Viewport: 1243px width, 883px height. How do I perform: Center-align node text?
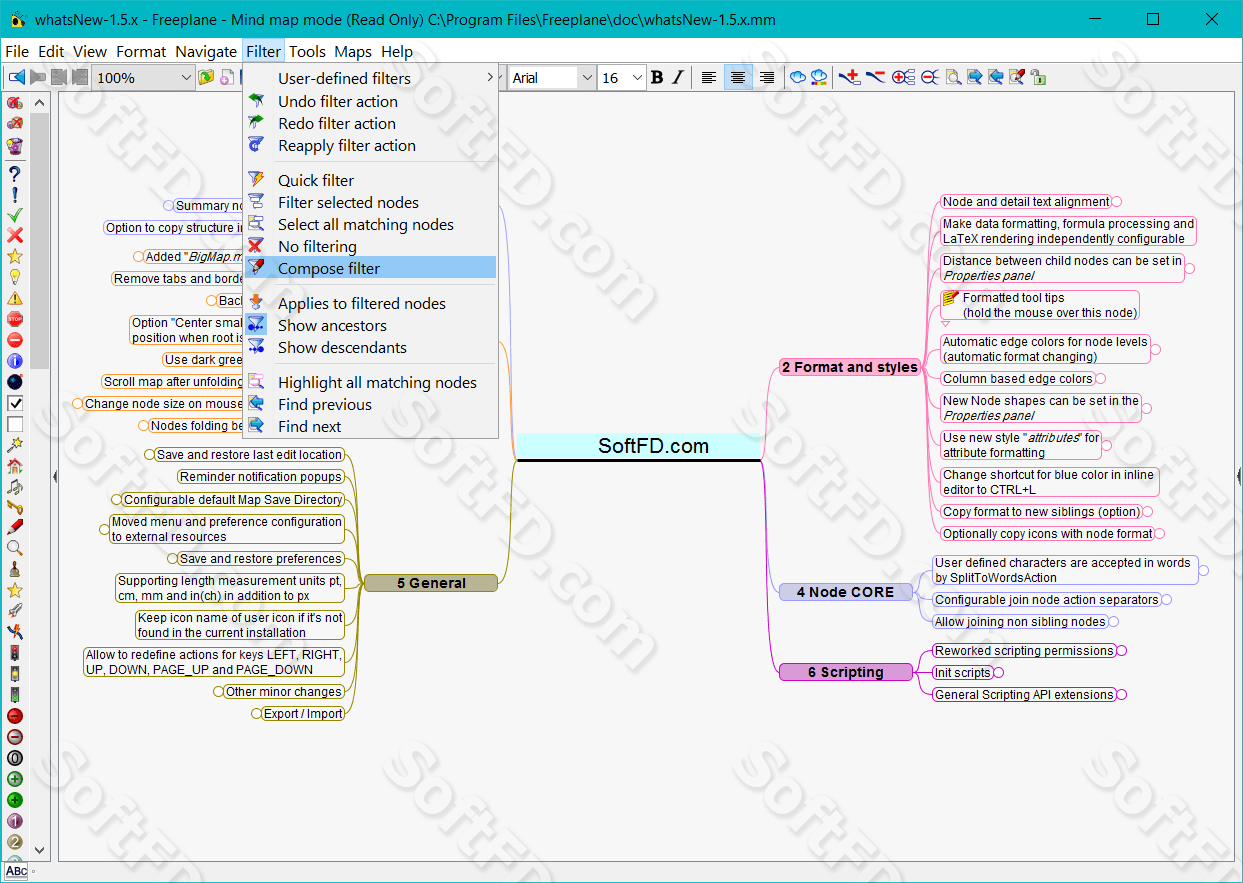(738, 77)
